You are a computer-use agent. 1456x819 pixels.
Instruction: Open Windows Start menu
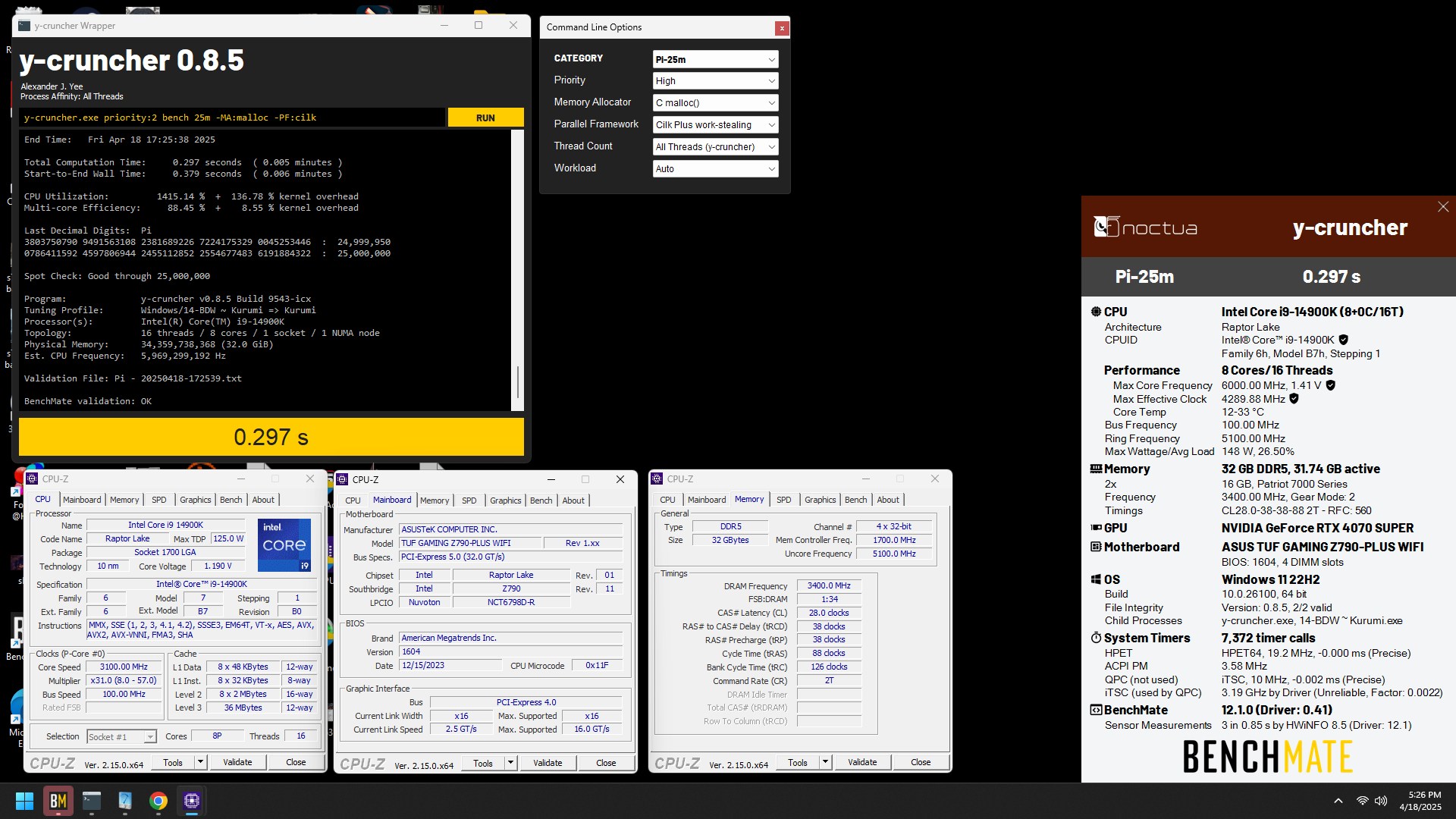[24, 801]
